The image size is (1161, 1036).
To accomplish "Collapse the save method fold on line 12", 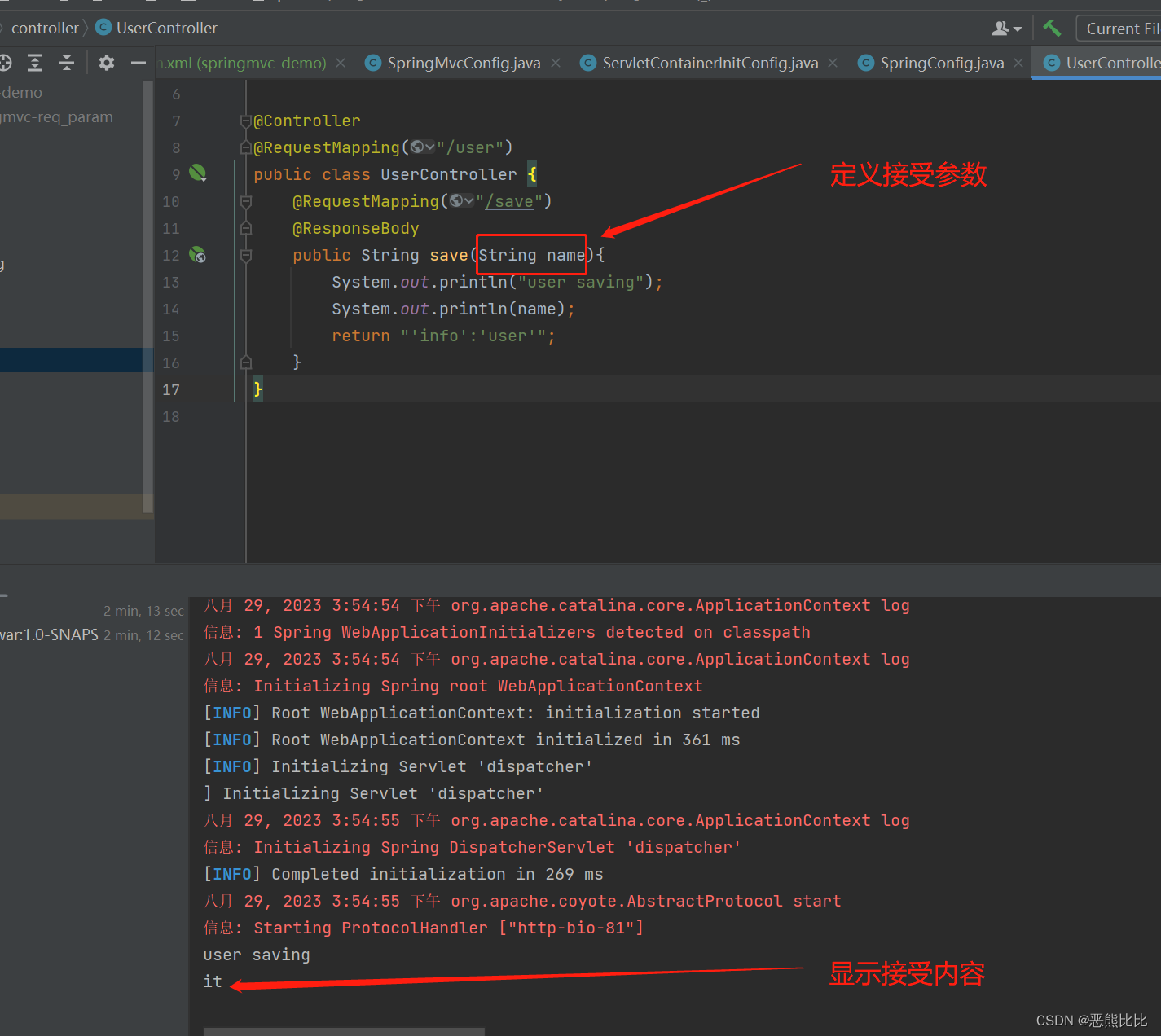I will click(246, 255).
